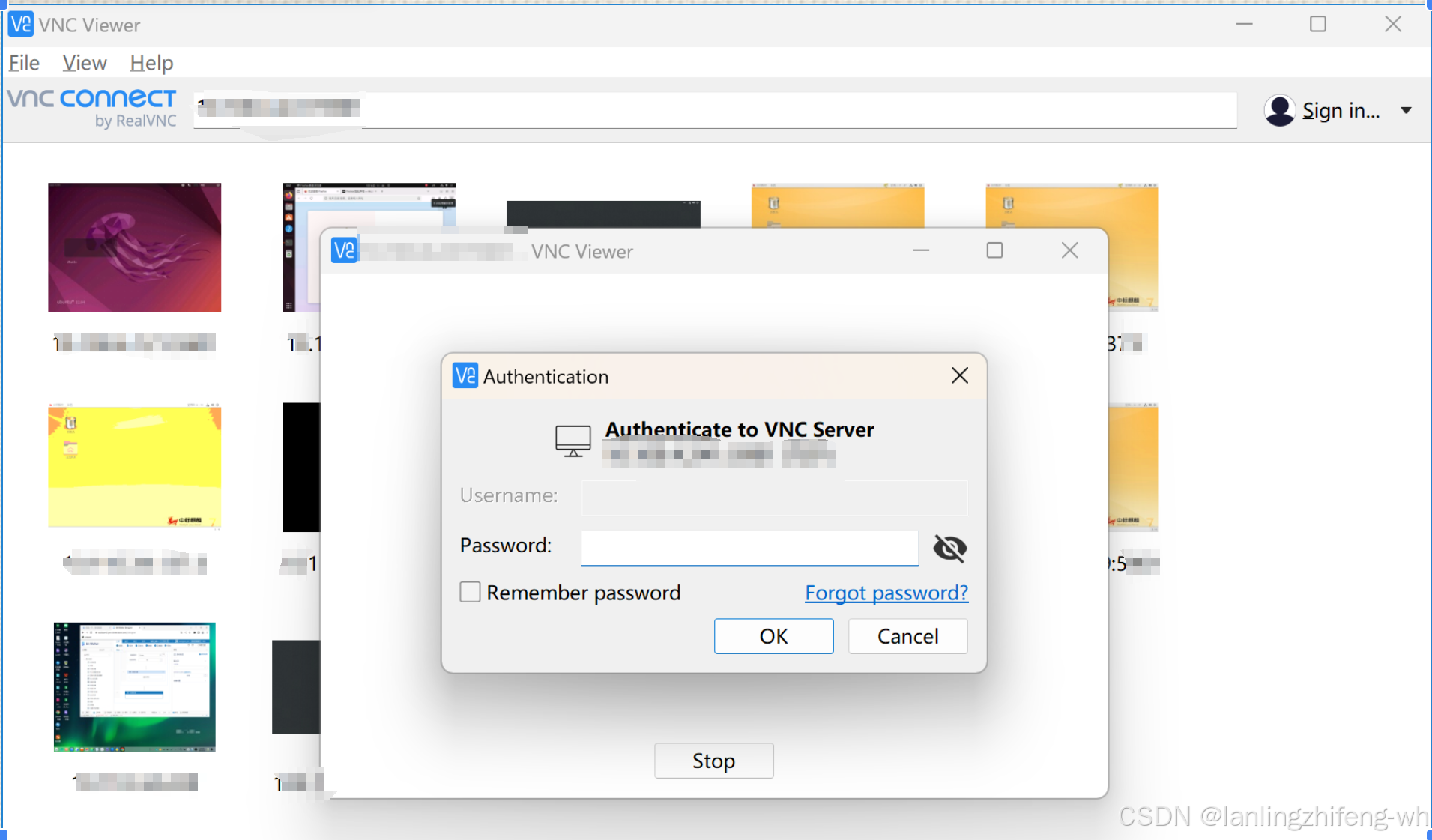Toggle password visibility eye icon
This screenshot has width=1432, height=840.
pos(949,548)
